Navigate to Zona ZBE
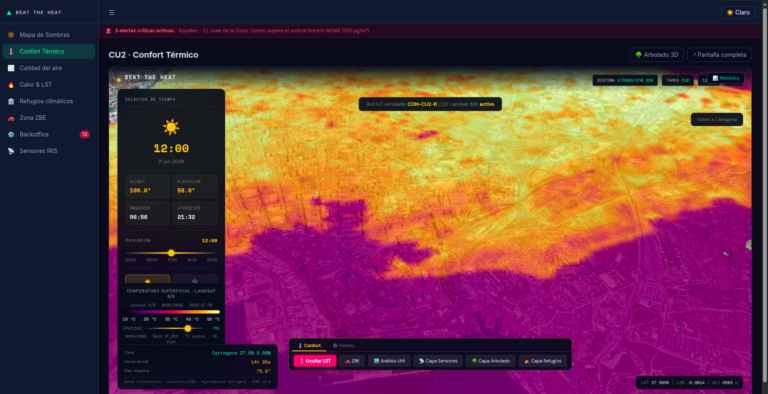This screenshot has width=768, height=394. 49,118
